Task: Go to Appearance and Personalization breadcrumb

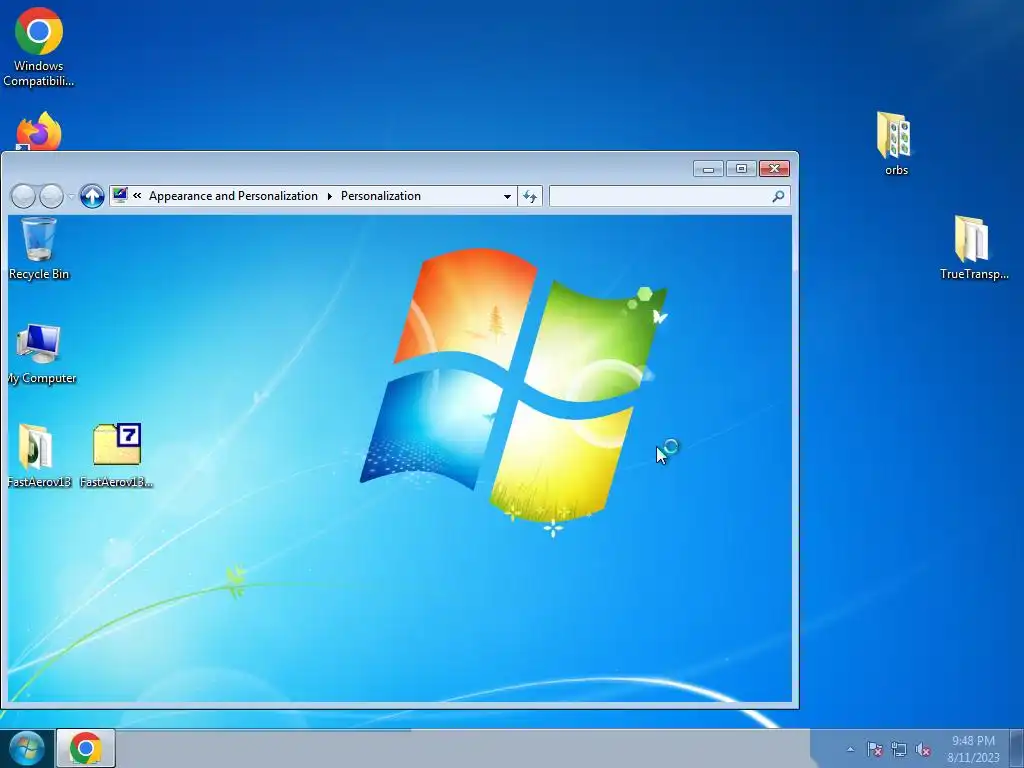Action: point(233,196)
